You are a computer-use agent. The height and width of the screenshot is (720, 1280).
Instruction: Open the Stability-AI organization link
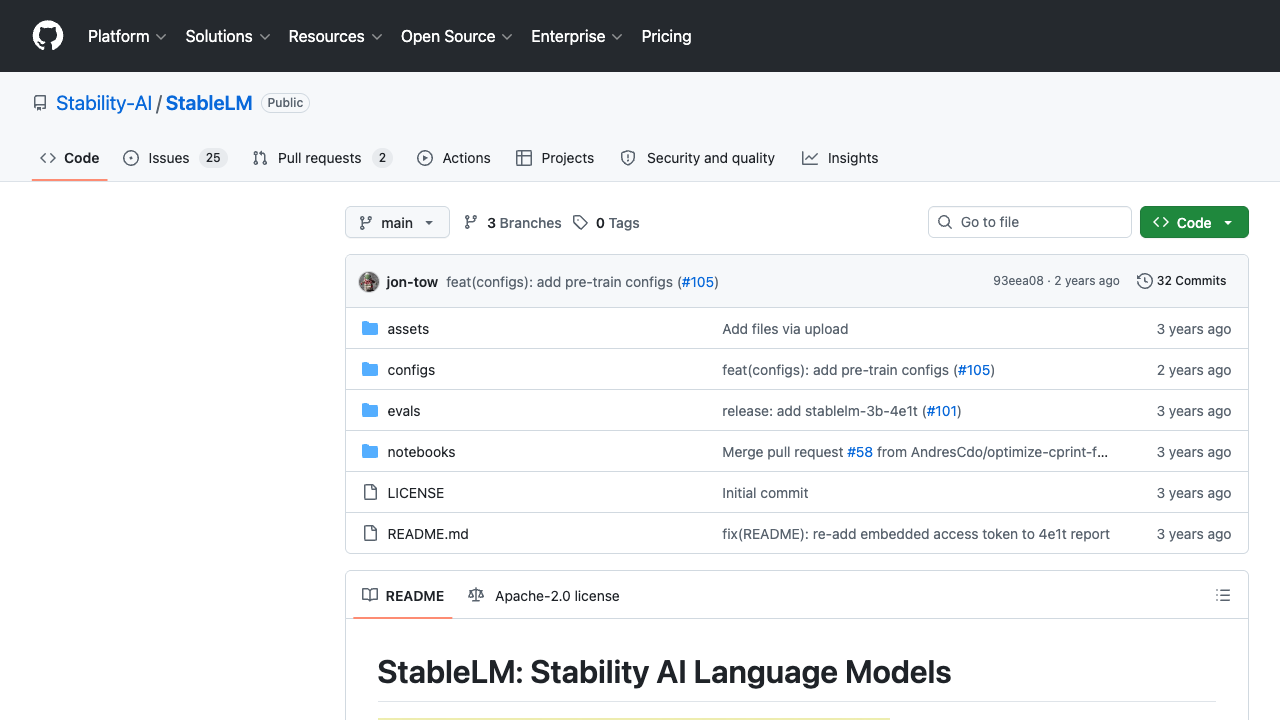104,103
